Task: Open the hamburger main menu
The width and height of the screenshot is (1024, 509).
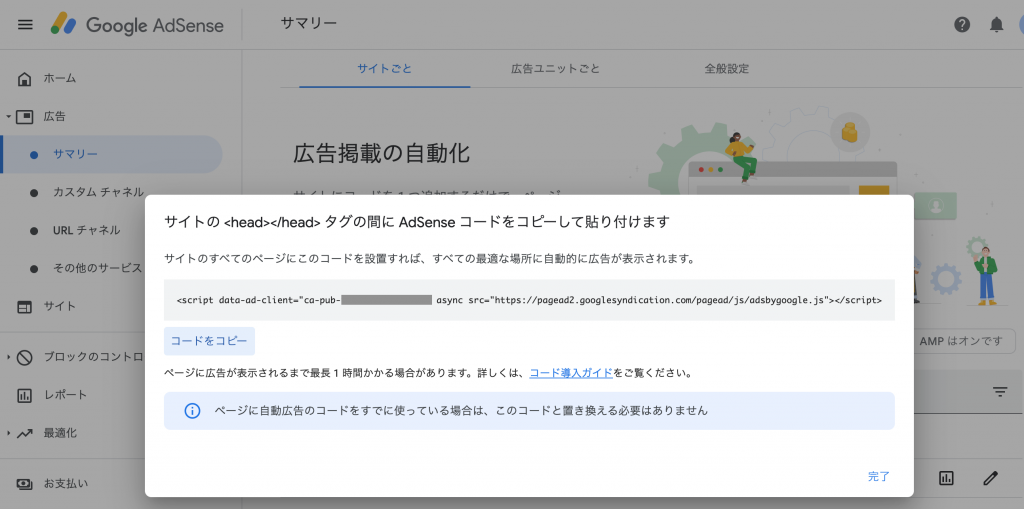Action: tap(25, 25)
